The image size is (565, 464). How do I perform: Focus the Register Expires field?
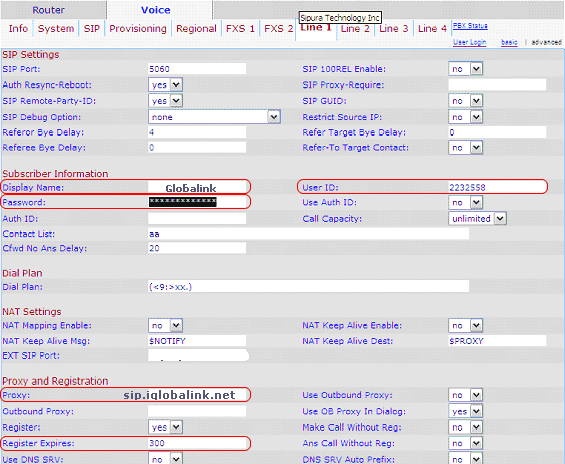coord(197,443)
